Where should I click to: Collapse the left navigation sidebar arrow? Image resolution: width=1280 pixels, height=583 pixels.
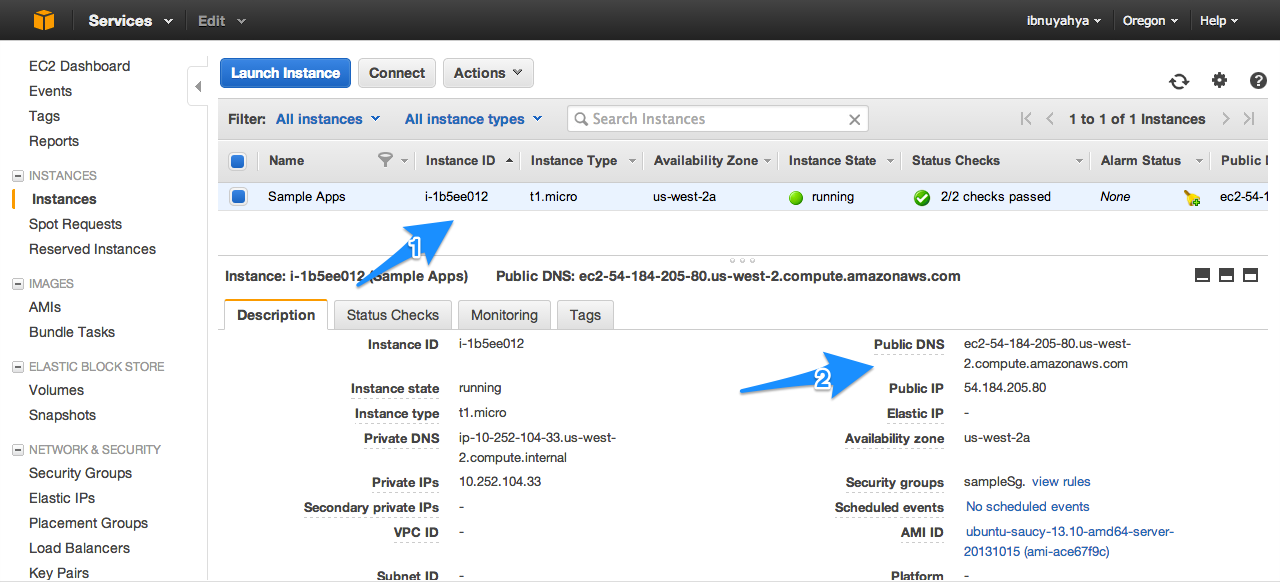click(x=198, y=87)
